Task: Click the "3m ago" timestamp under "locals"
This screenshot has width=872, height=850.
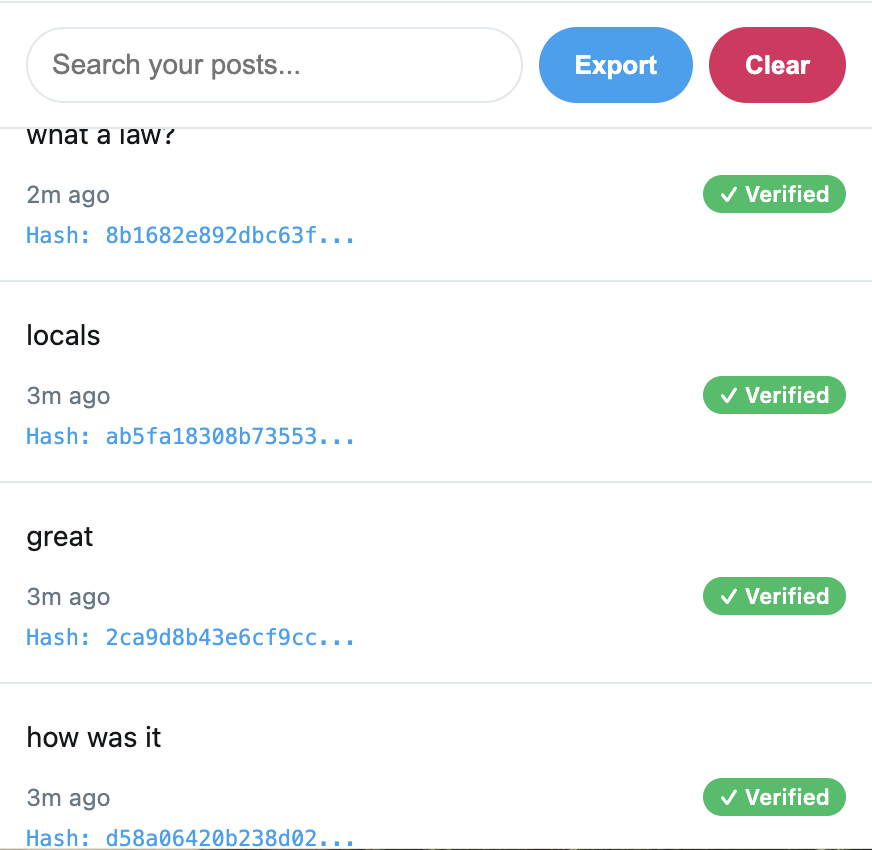Action: pos(68,396)
